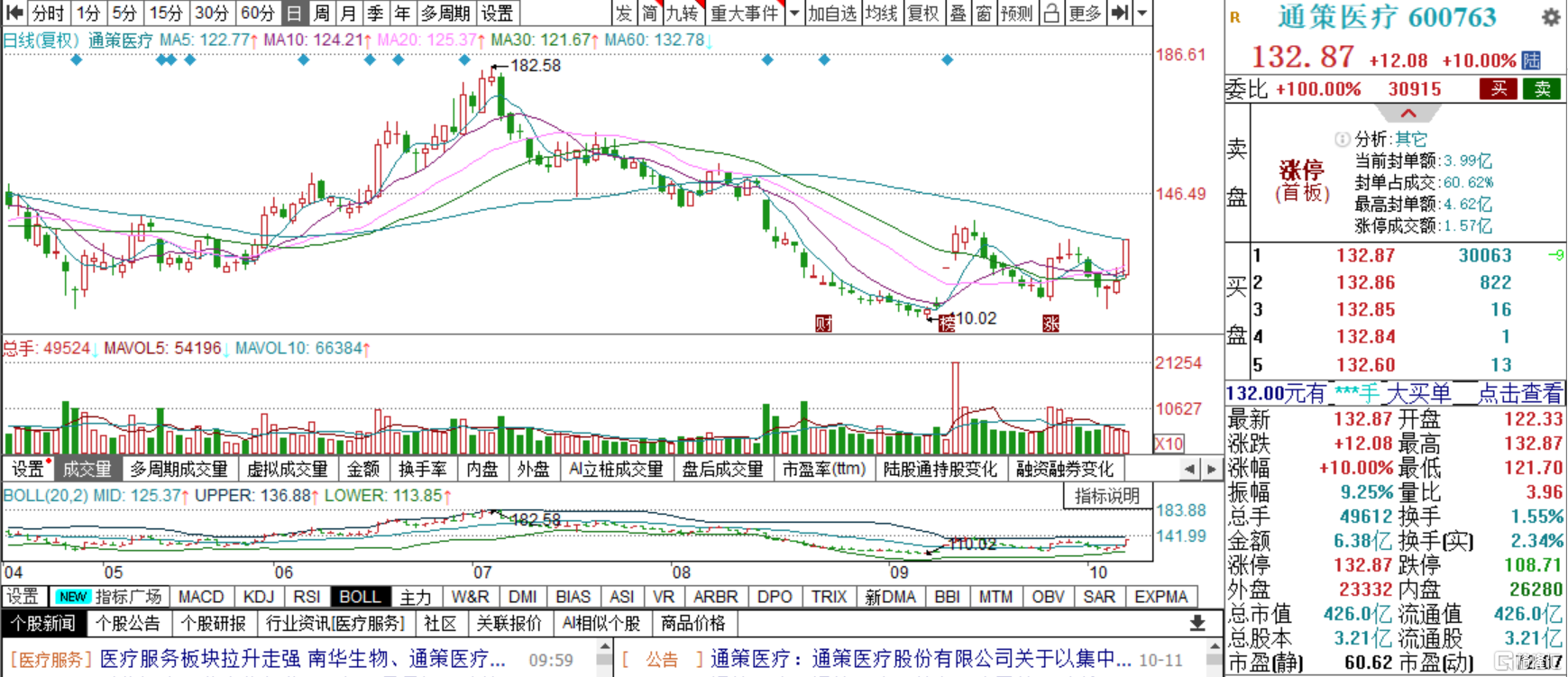1568x677 pixels.
Task: Open the dropdown arrow at the toolbar's far right
Action: coord(1142,13)
